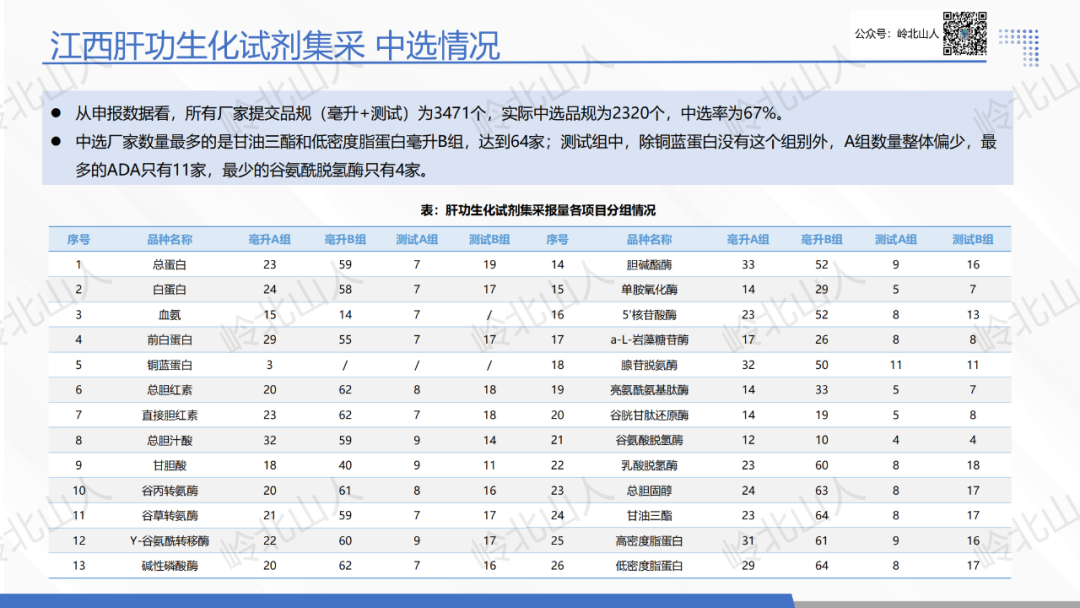This screenshot has width=1080, height=608.
Task: Click 毫升B组 value 50 in 腺苷脱氨酶 row
Action: (822, 365)
